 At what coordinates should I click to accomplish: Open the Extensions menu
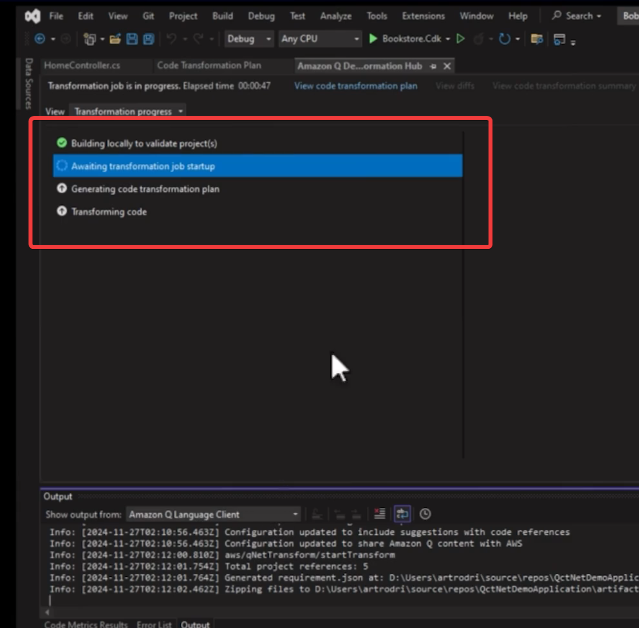click(x=423, y=16)
